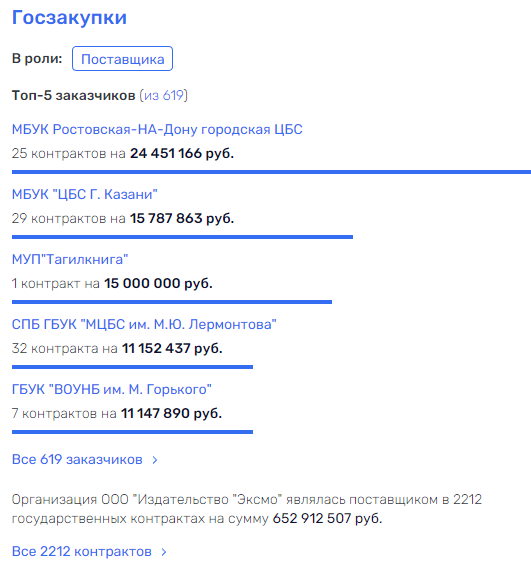Click the bar under ЦБС Г. Казани amount
Image resolution: width=531 pixels, height=562 pixels.
pyautogui.click(x=182, y=237)
